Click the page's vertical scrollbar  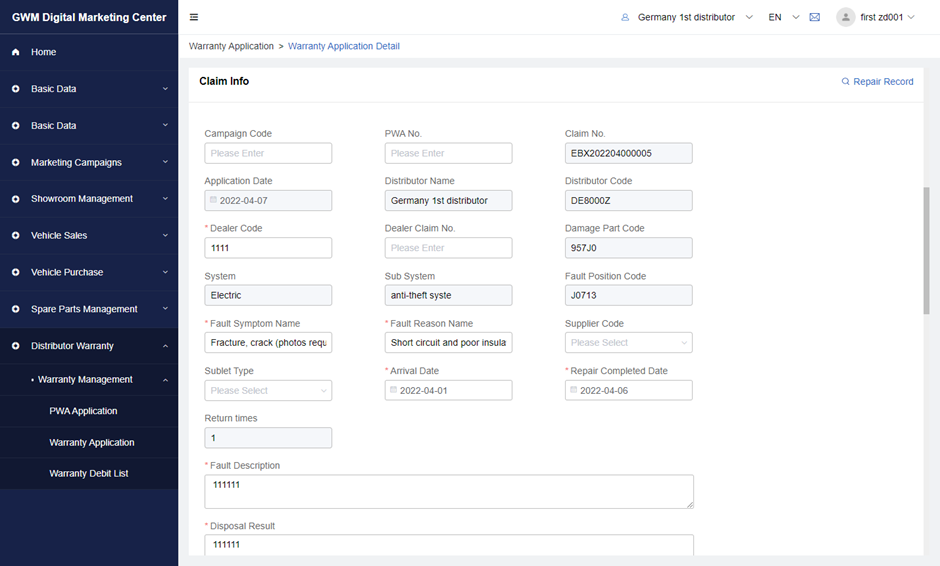(926, 250)
